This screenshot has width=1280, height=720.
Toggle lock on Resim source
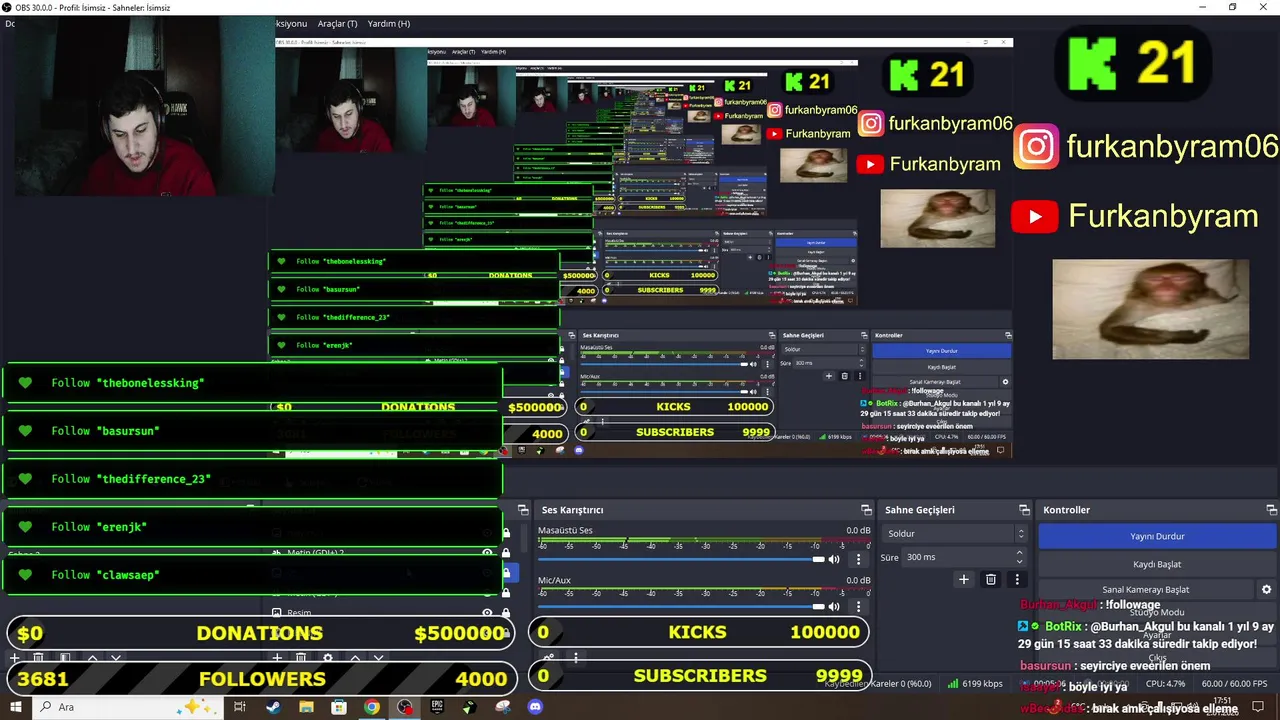pyautogui.click(x=506, y=613)
